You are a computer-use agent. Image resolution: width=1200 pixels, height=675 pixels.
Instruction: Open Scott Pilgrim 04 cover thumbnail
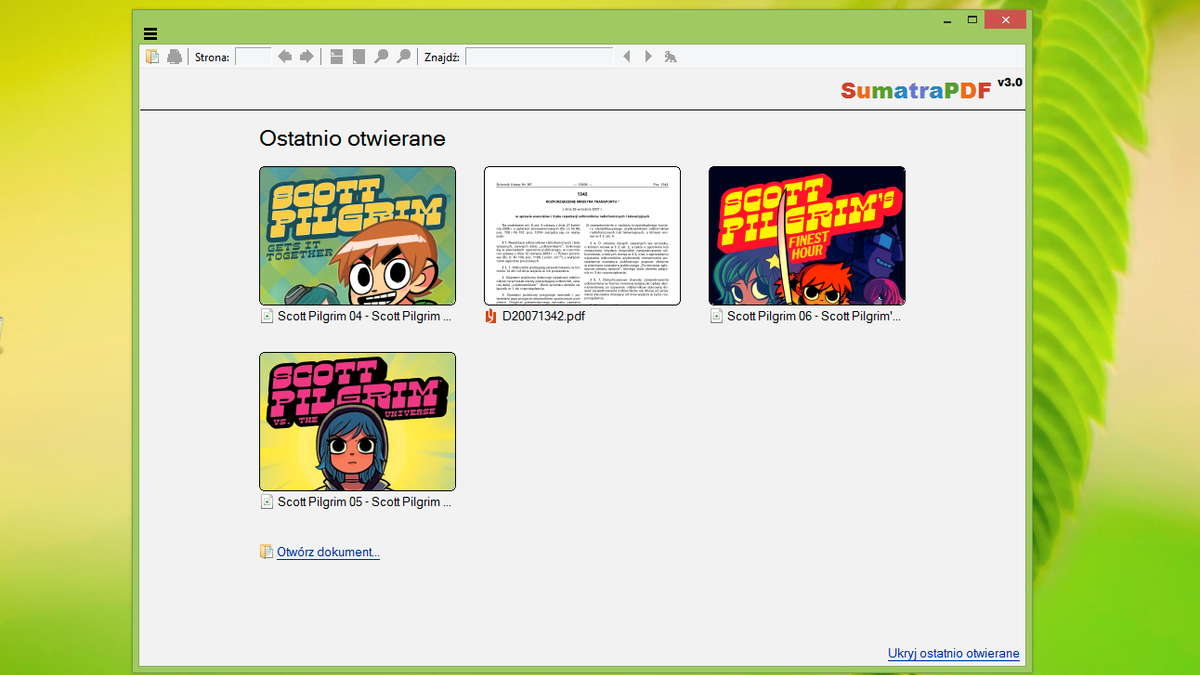pyautogui.click(x=357, y=235)
